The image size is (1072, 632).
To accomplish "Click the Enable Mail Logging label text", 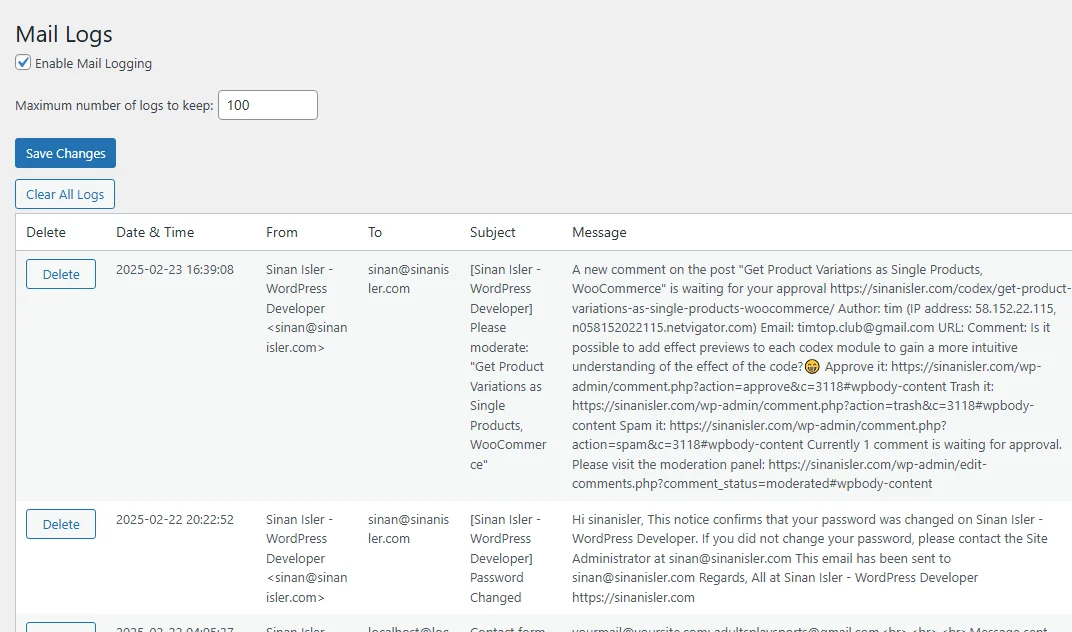I will click(x=93, y=64).
